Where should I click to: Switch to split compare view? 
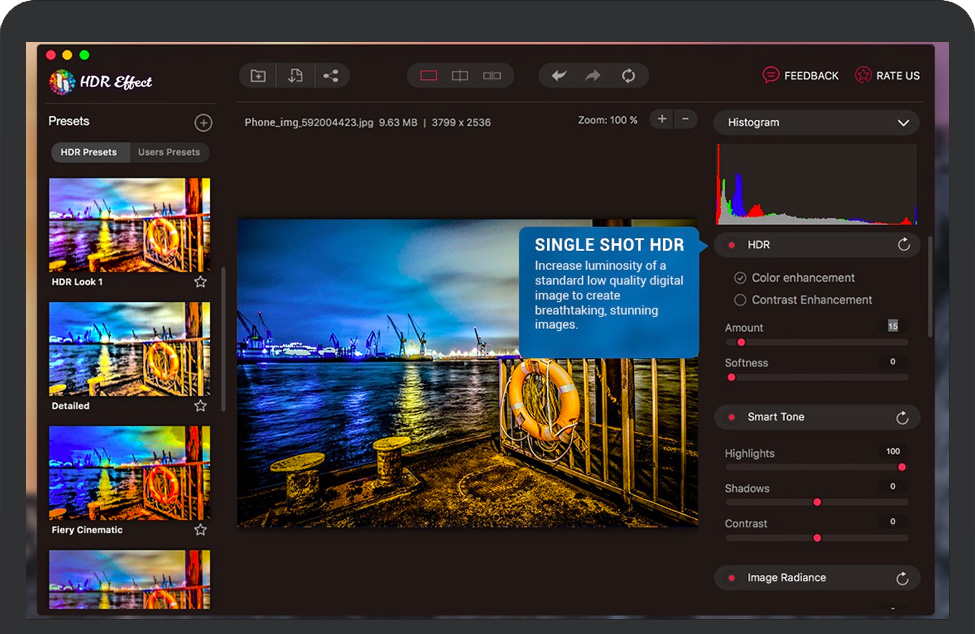(x=460, y=76)
